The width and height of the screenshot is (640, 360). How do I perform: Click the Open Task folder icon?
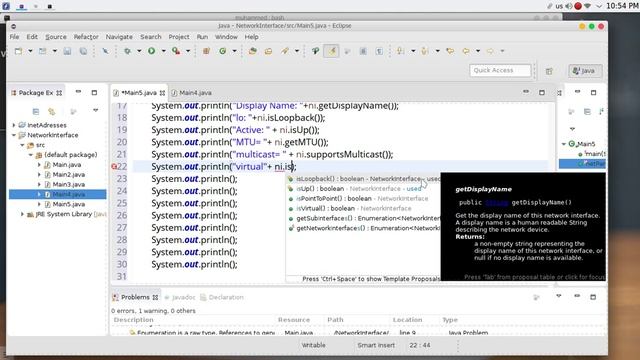tap(268, 51)
